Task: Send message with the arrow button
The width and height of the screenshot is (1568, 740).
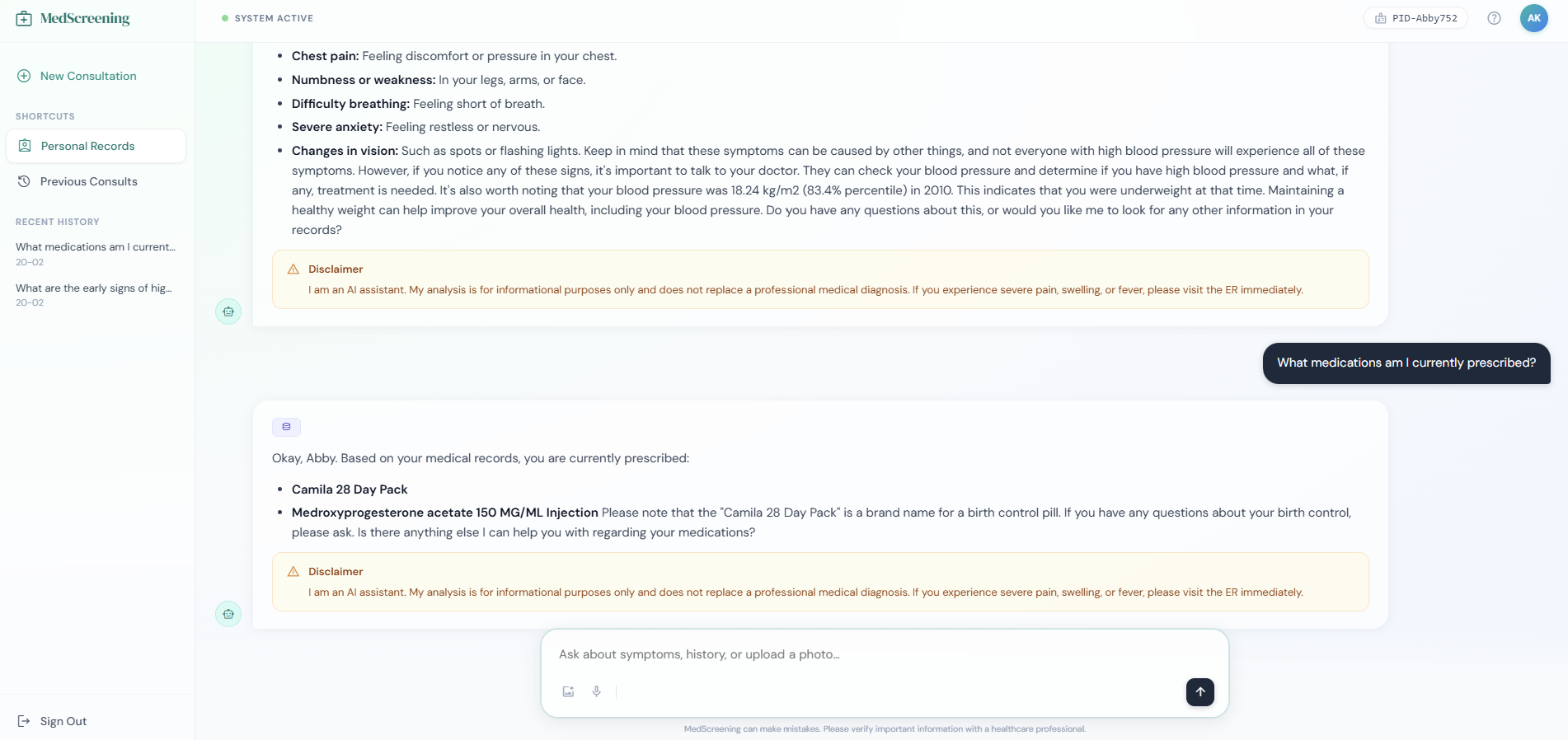Action: tap(1199, 691)
